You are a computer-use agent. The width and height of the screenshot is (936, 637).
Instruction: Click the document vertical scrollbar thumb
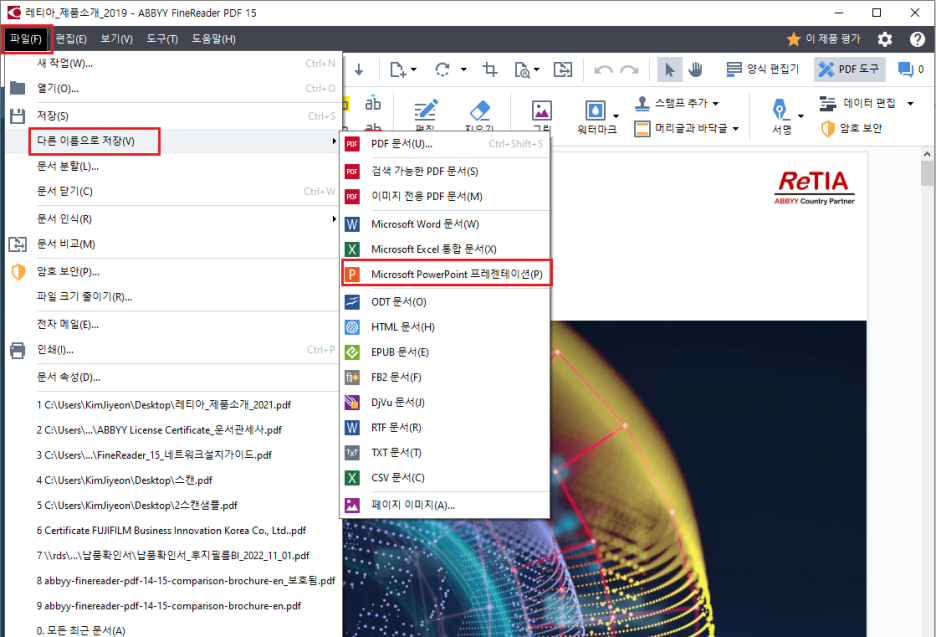[x=926, y=174]
